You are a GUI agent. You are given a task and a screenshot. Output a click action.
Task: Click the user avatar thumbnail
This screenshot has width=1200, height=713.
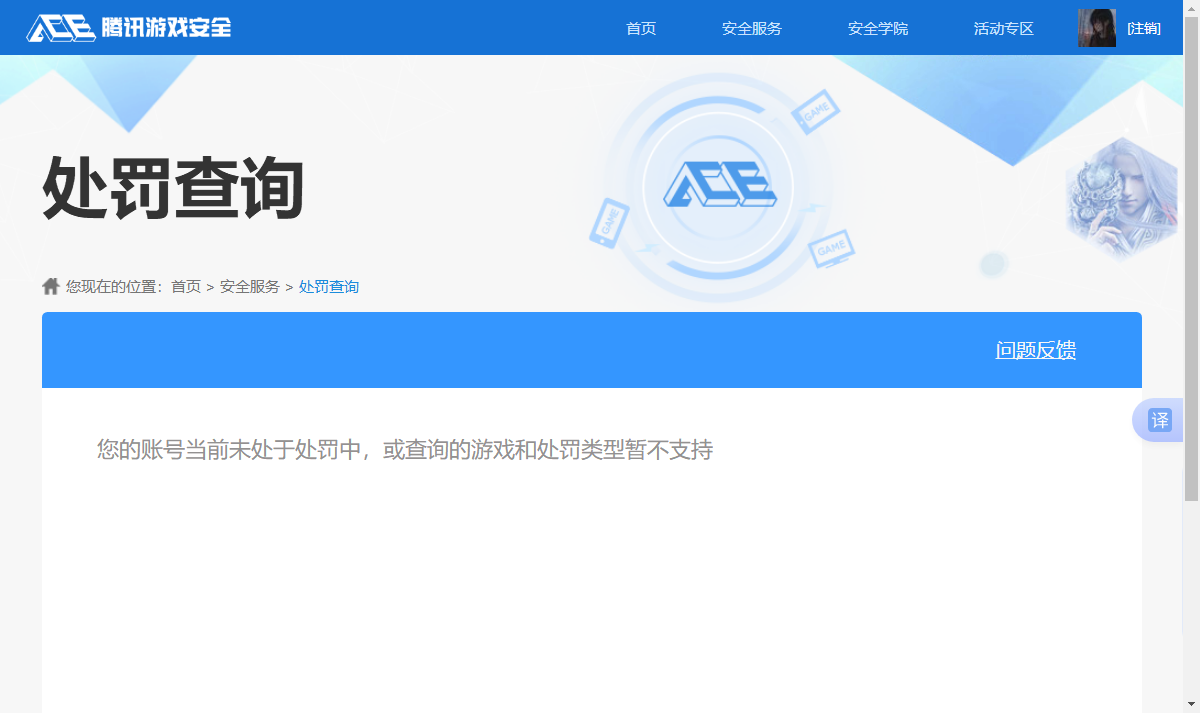click(x=1097, y=28)
